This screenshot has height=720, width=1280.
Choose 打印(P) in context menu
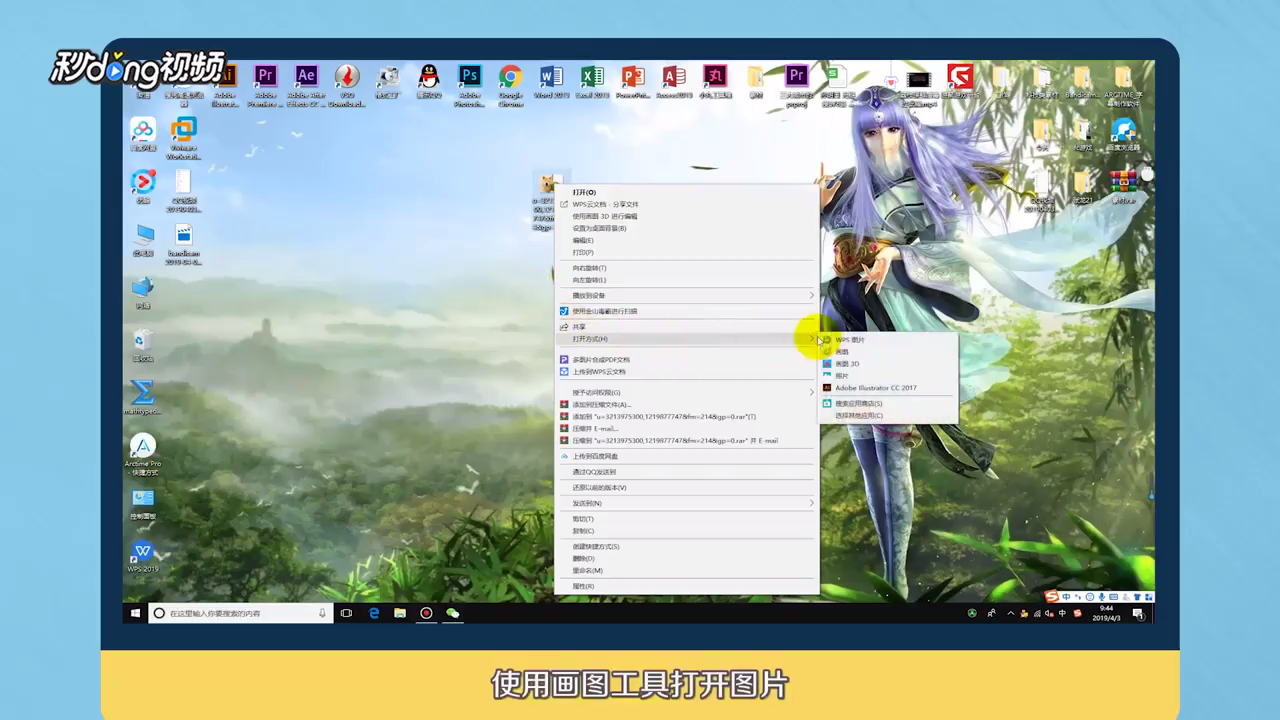click(687, 252)
